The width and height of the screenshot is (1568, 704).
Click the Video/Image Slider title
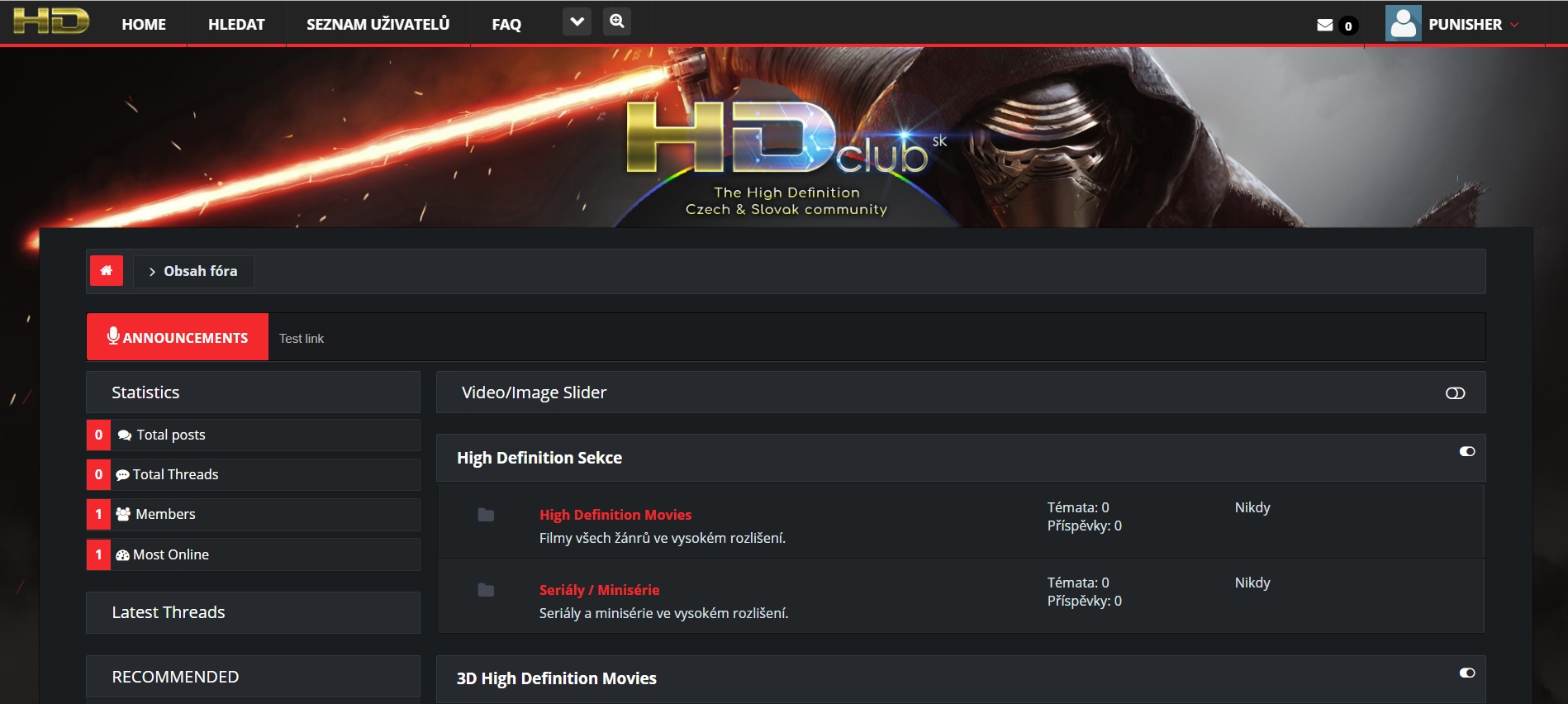click(x=534, y=392)
